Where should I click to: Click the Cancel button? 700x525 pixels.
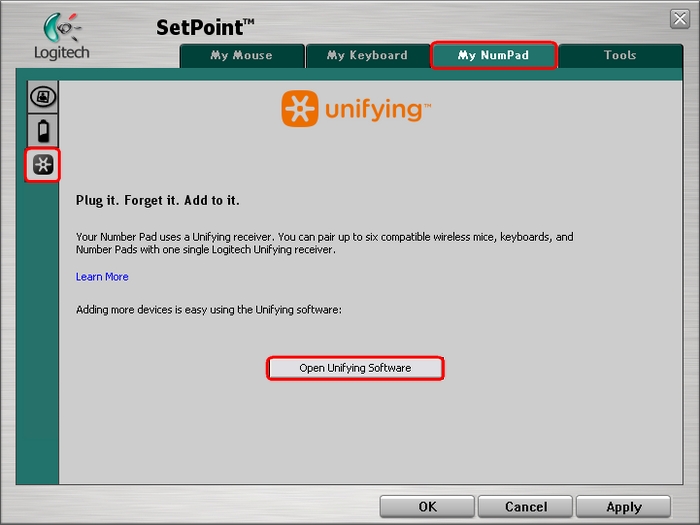(525, 507)
